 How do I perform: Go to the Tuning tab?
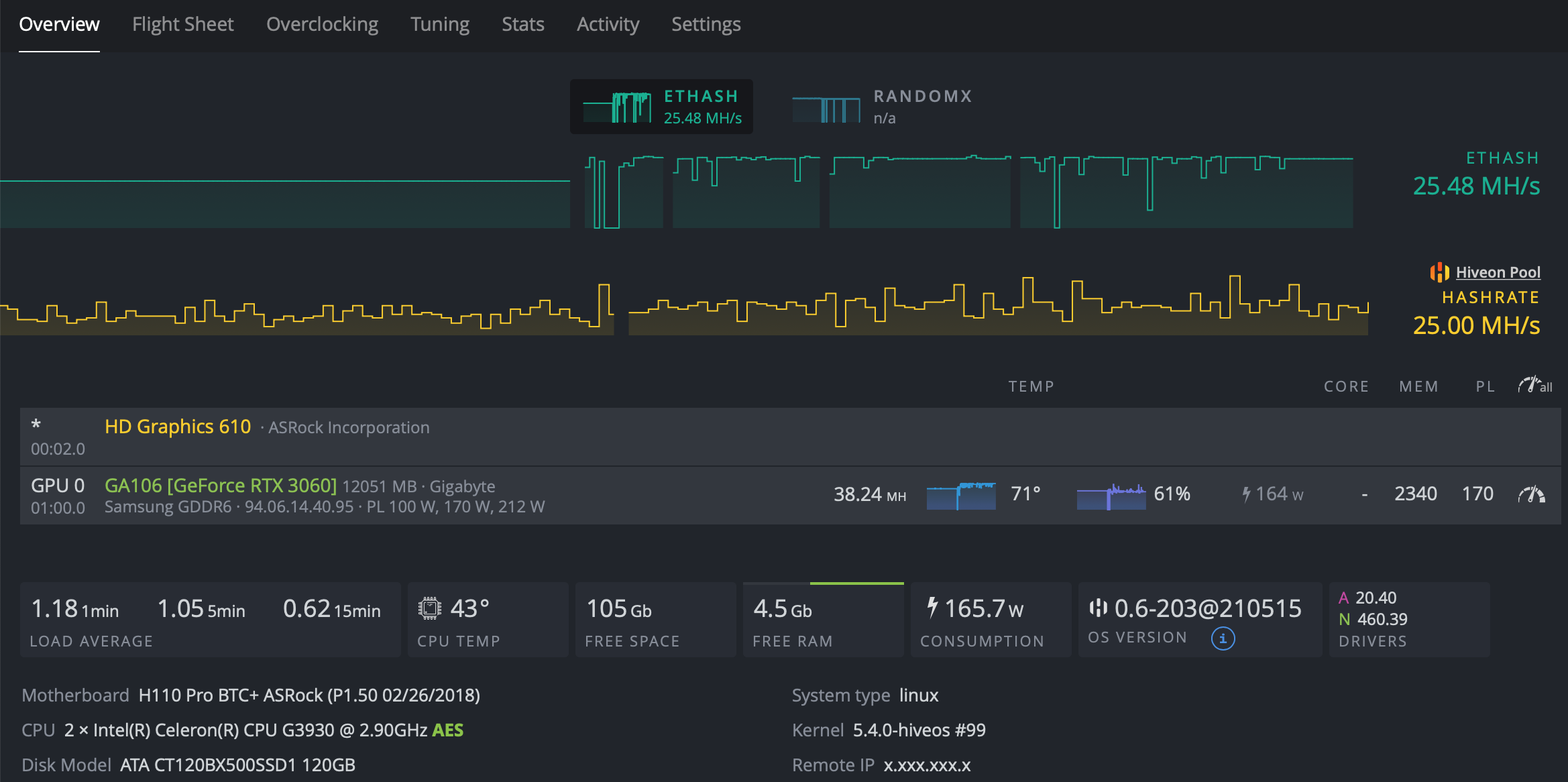pos(440,24)
